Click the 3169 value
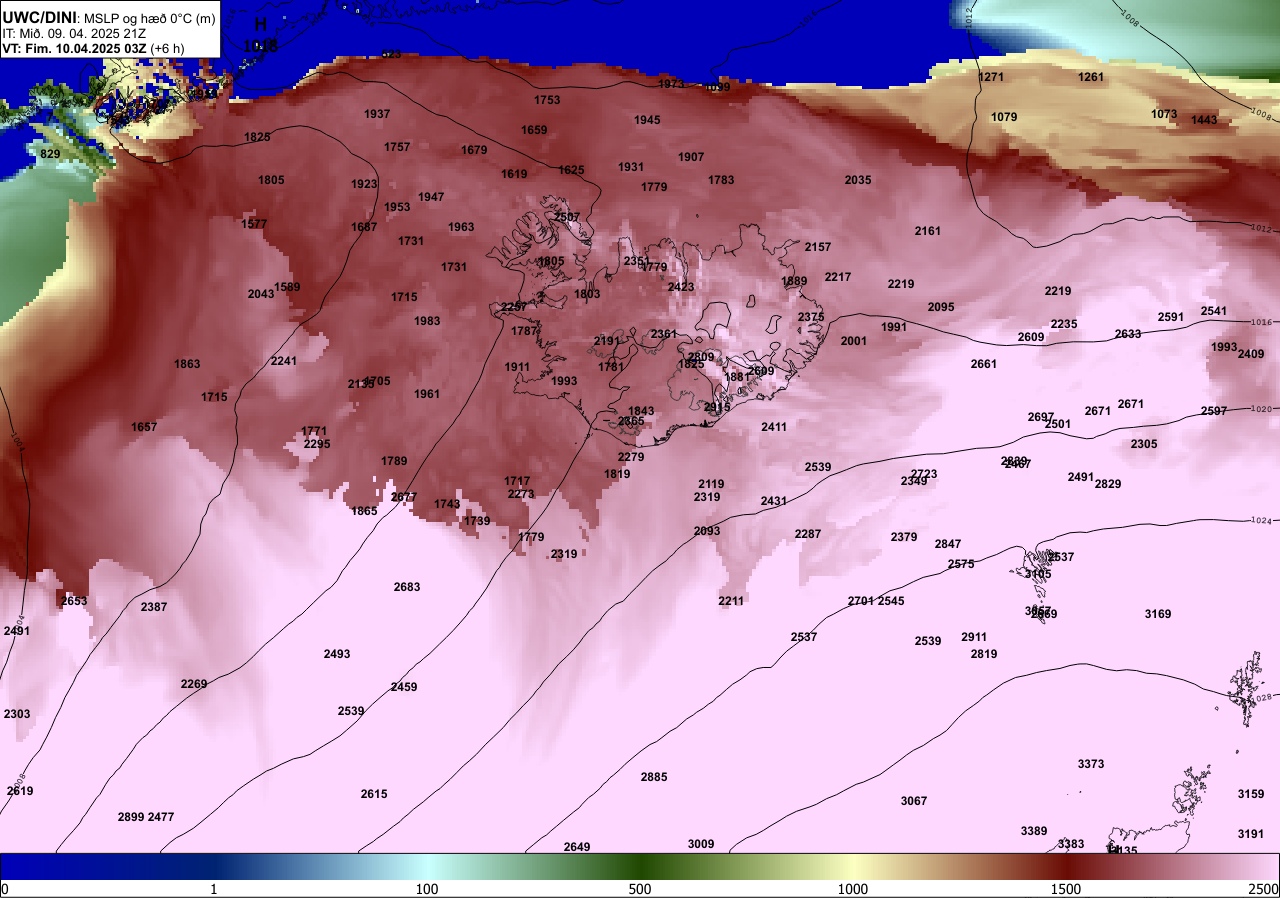Viewport: 1280px width, 898px height. click(1158, 614)
